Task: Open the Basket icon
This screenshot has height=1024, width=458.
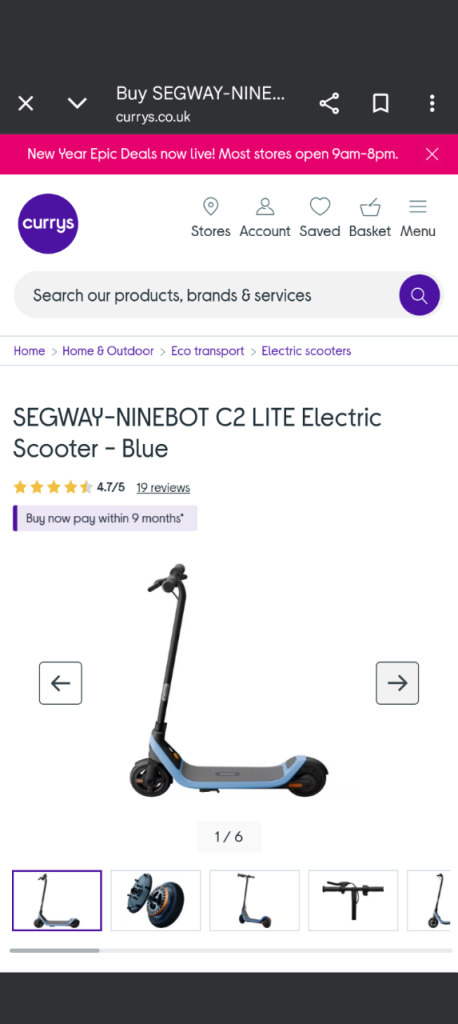Action: 370,218
